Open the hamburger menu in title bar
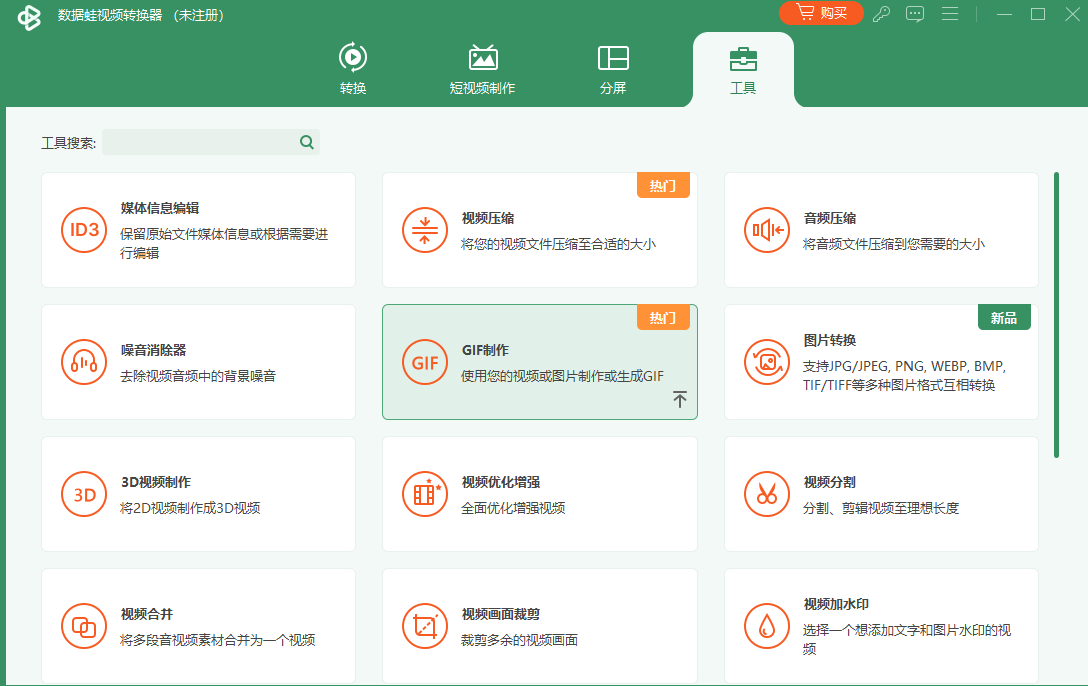The width and height of the screenshot is (1088, 686). tap(950, 14)
